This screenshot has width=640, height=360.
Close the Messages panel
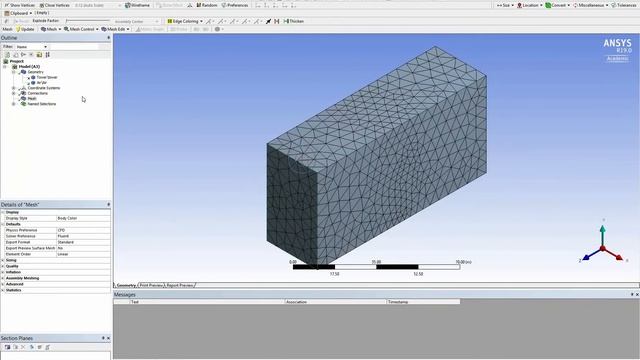pyautogui.click(x=637, y=294)
